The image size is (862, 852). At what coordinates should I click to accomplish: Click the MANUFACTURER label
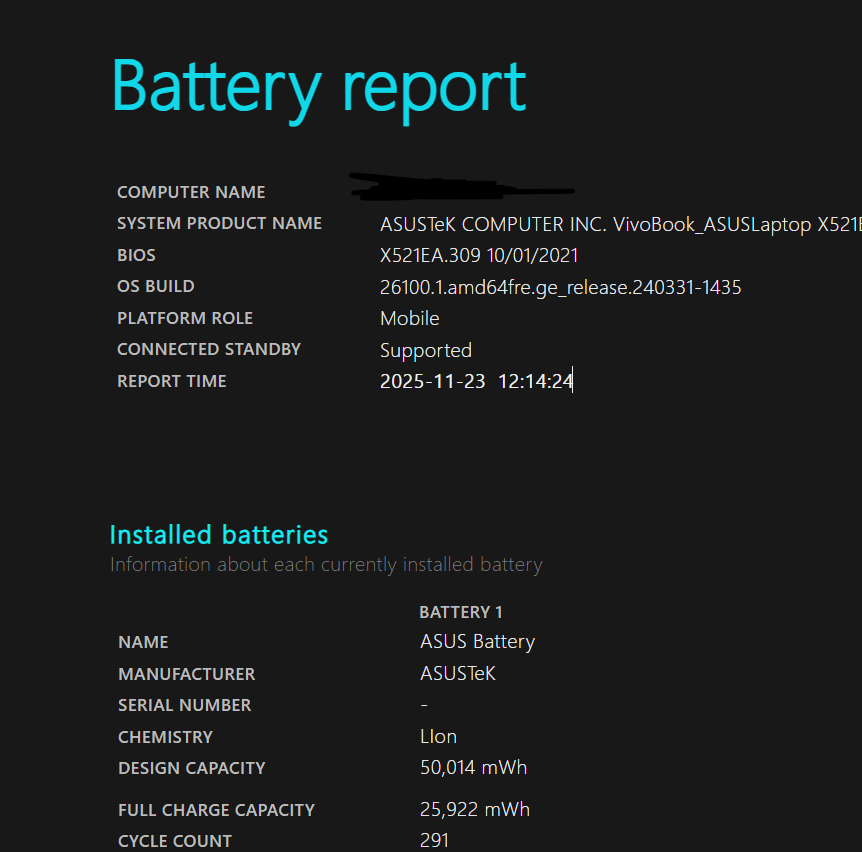click(x=186, y=674)
